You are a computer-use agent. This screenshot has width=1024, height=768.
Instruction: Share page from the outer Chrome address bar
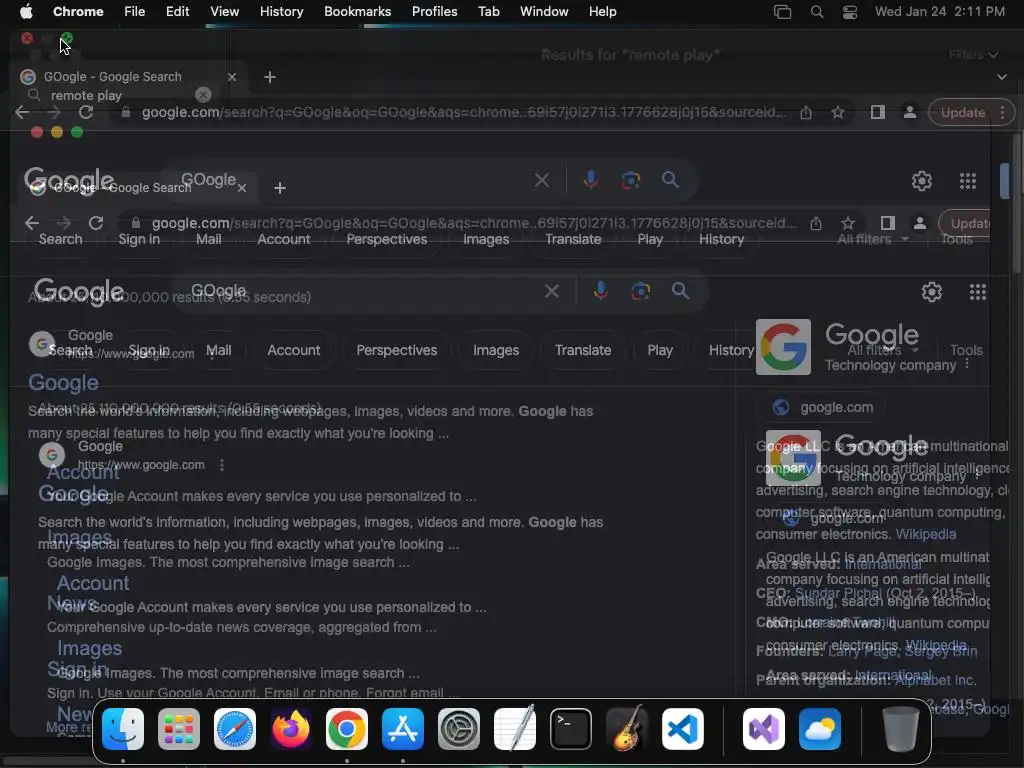pos(806,112)
